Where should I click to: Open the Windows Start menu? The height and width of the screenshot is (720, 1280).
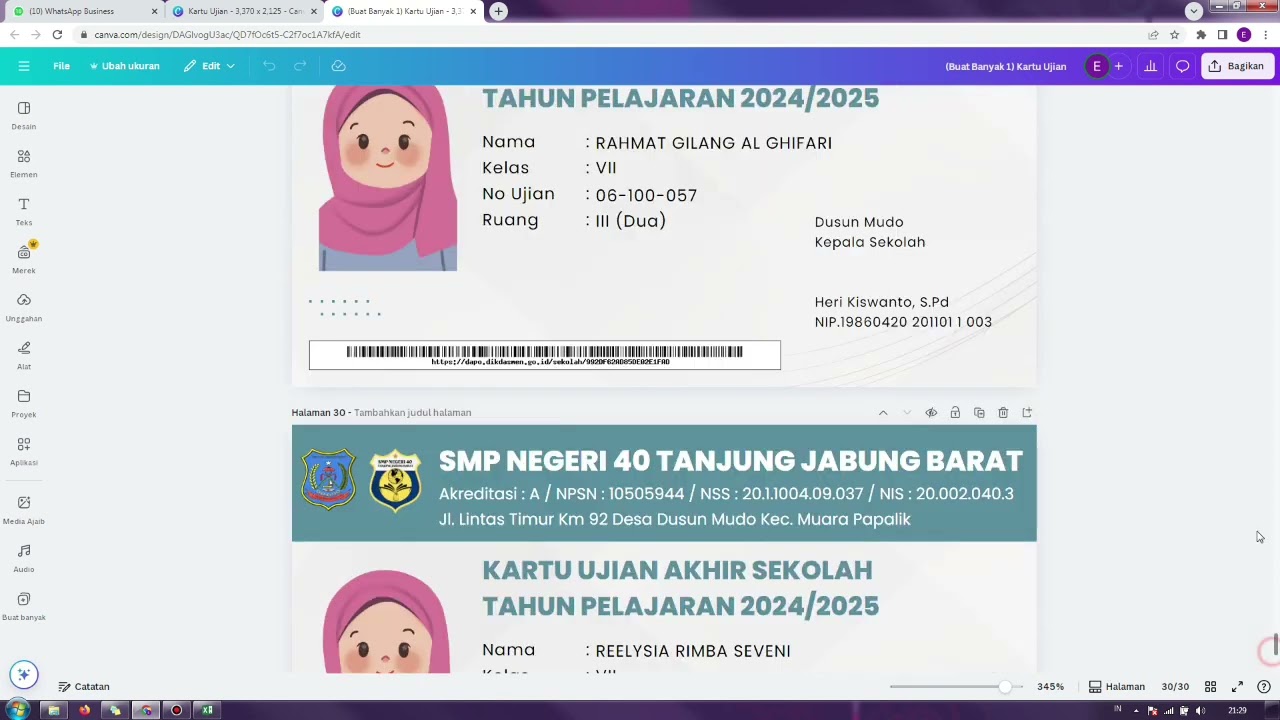coord(17,710)
